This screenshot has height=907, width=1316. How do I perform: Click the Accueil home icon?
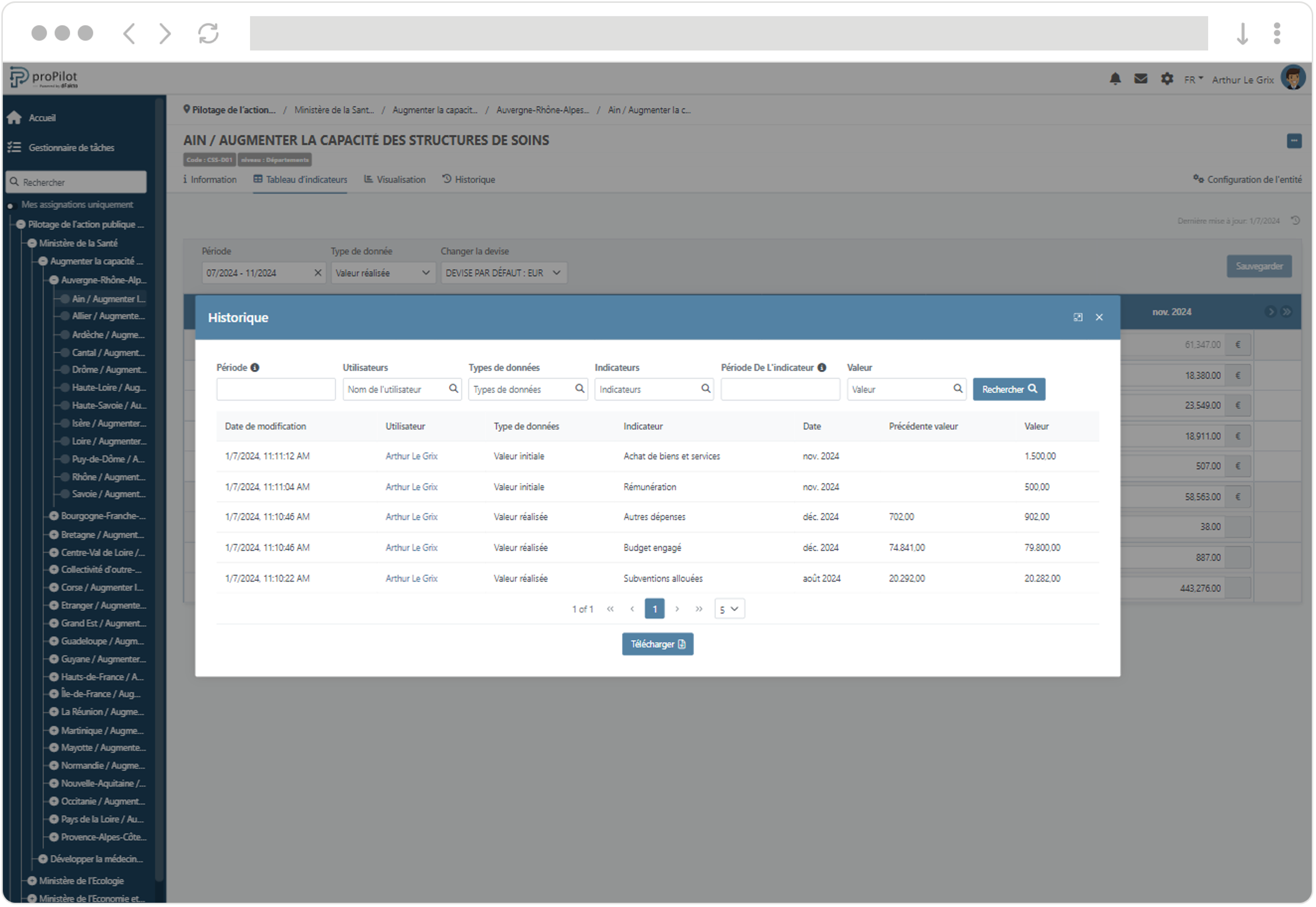click(x=14, y=118)
